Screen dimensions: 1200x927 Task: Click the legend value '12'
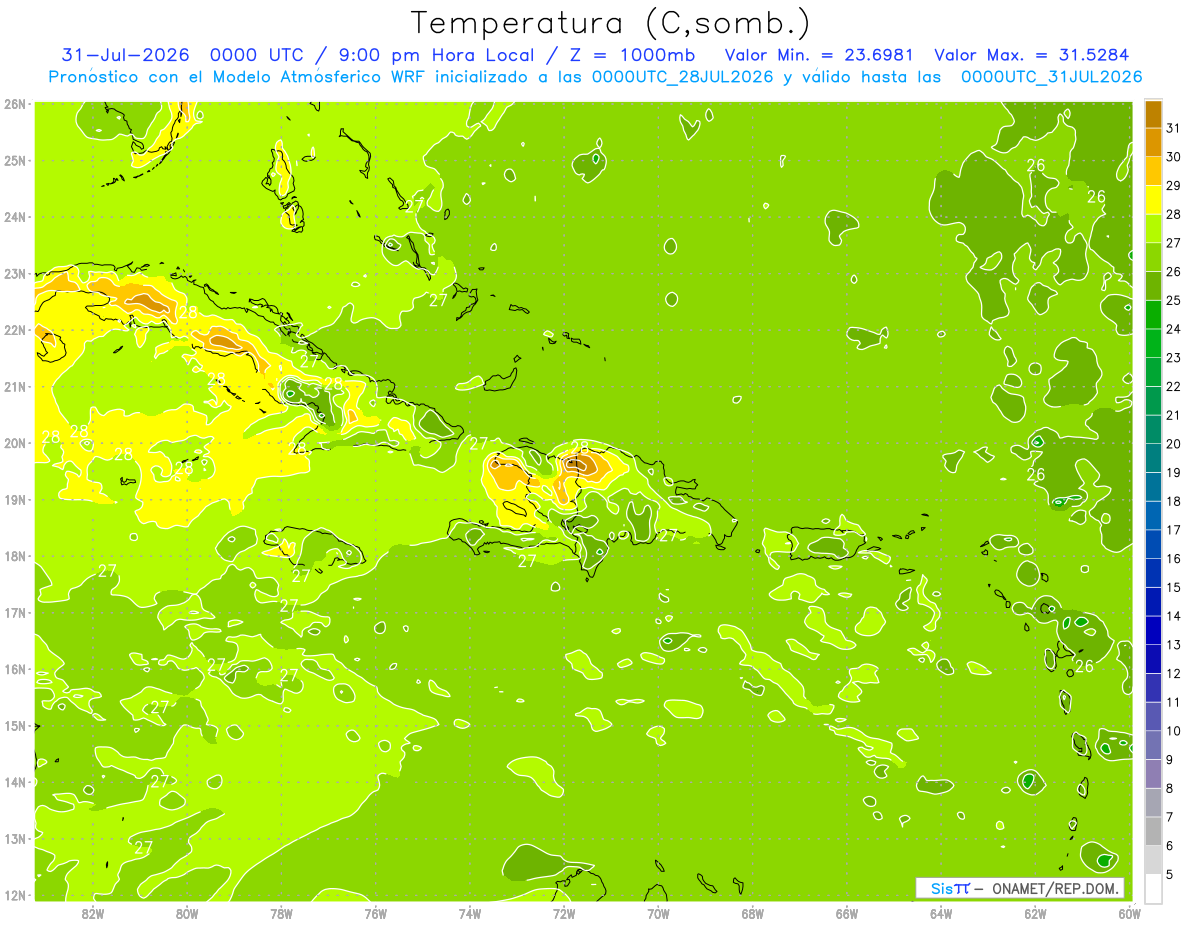click(1173, 673)
